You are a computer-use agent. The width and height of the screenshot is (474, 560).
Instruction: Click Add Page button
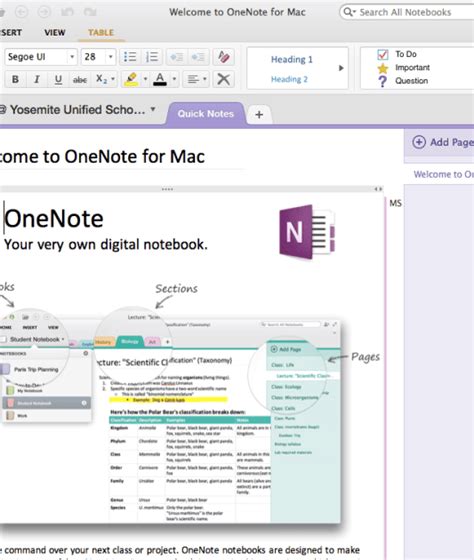(x=443, y=142)
